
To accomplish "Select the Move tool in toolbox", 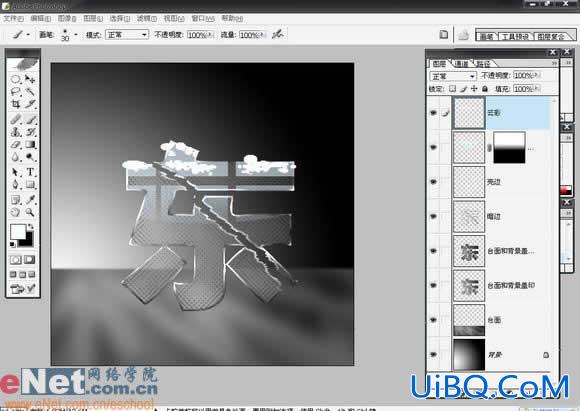I will coord(30,79).
